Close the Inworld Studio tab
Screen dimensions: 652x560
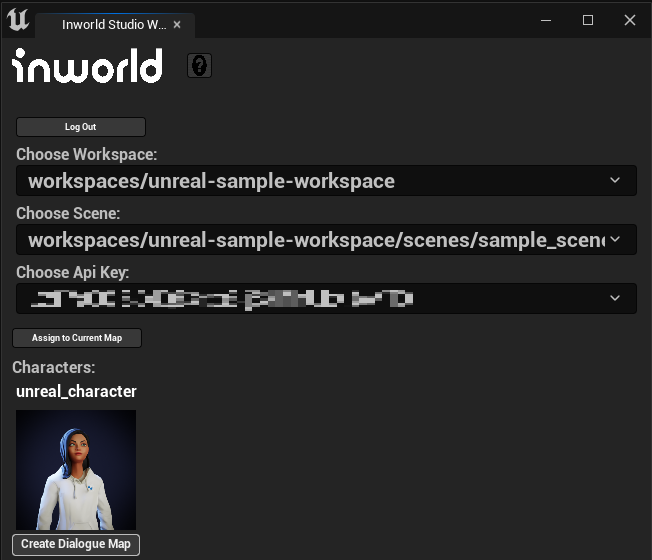[x=177, y=25]
